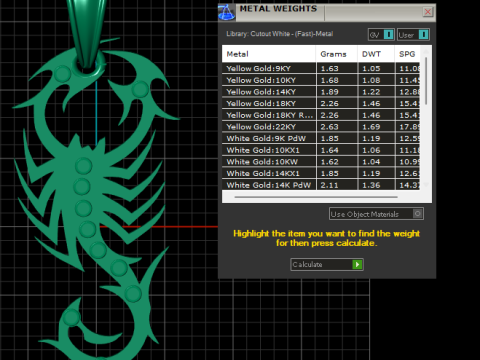Click the scroll down arrow of metal list

coord(426,185)
